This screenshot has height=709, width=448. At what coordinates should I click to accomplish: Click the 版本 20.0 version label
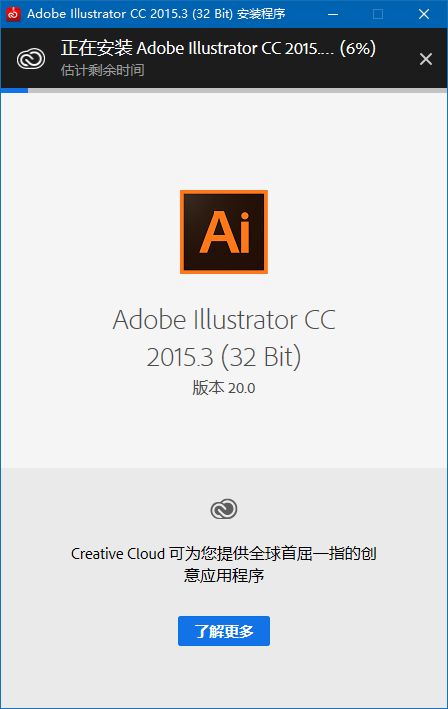click(x=224, y=388)
